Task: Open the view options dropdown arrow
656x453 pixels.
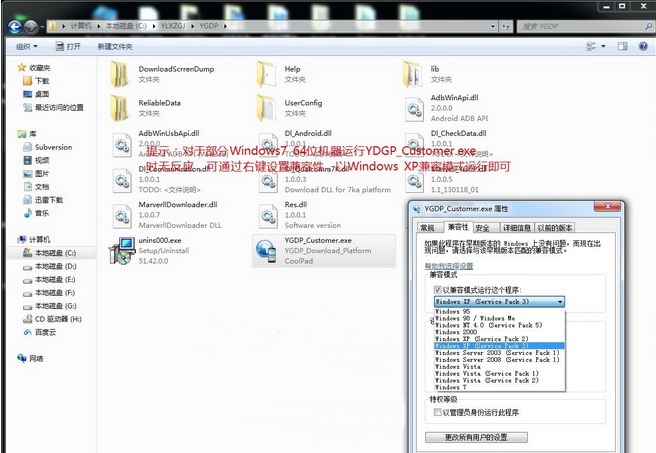Action: [x=603, y=46]
